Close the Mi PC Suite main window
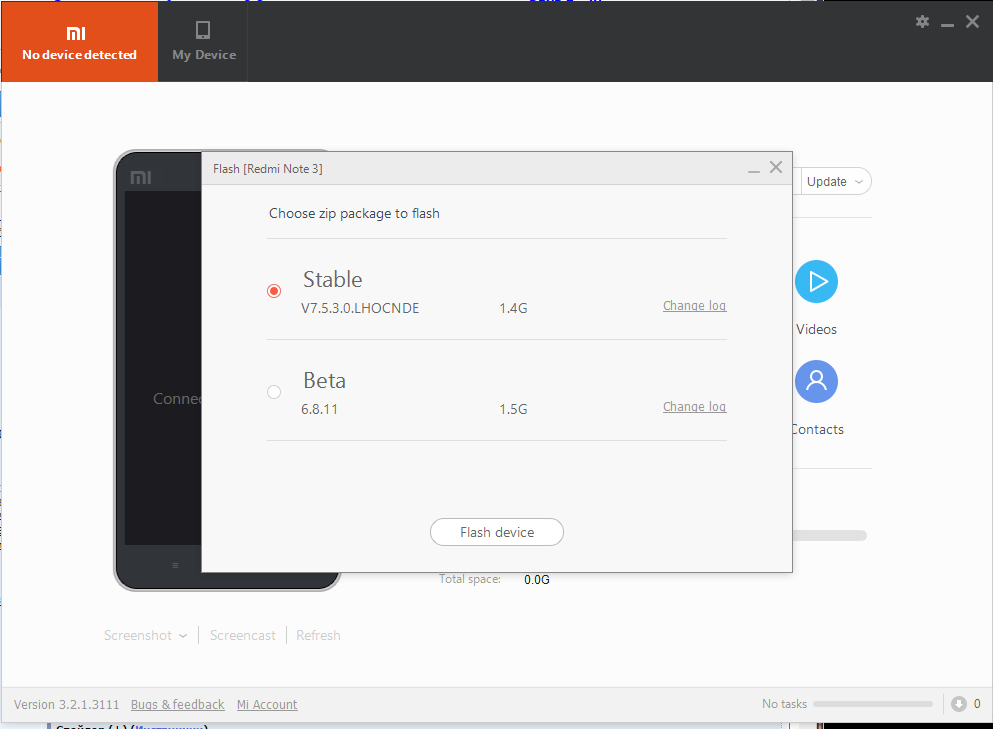This screenshot has height=729, width=993. click(x=972, y=22)
